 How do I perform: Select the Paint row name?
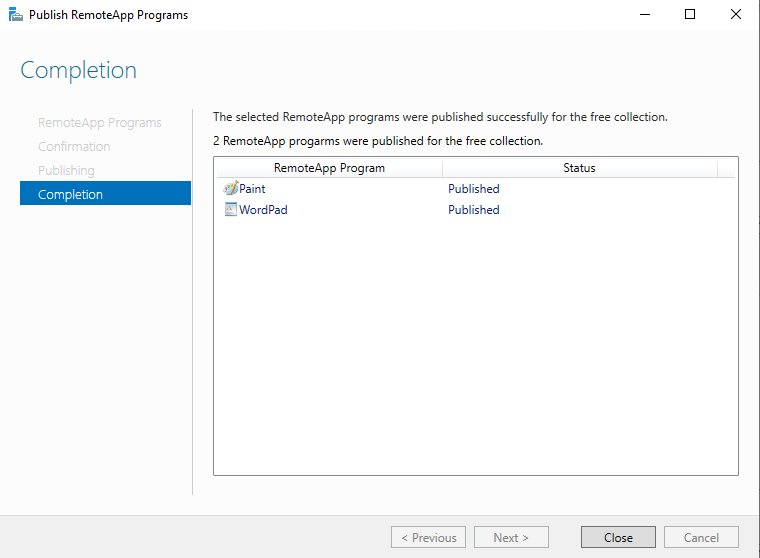click(252, 189)
